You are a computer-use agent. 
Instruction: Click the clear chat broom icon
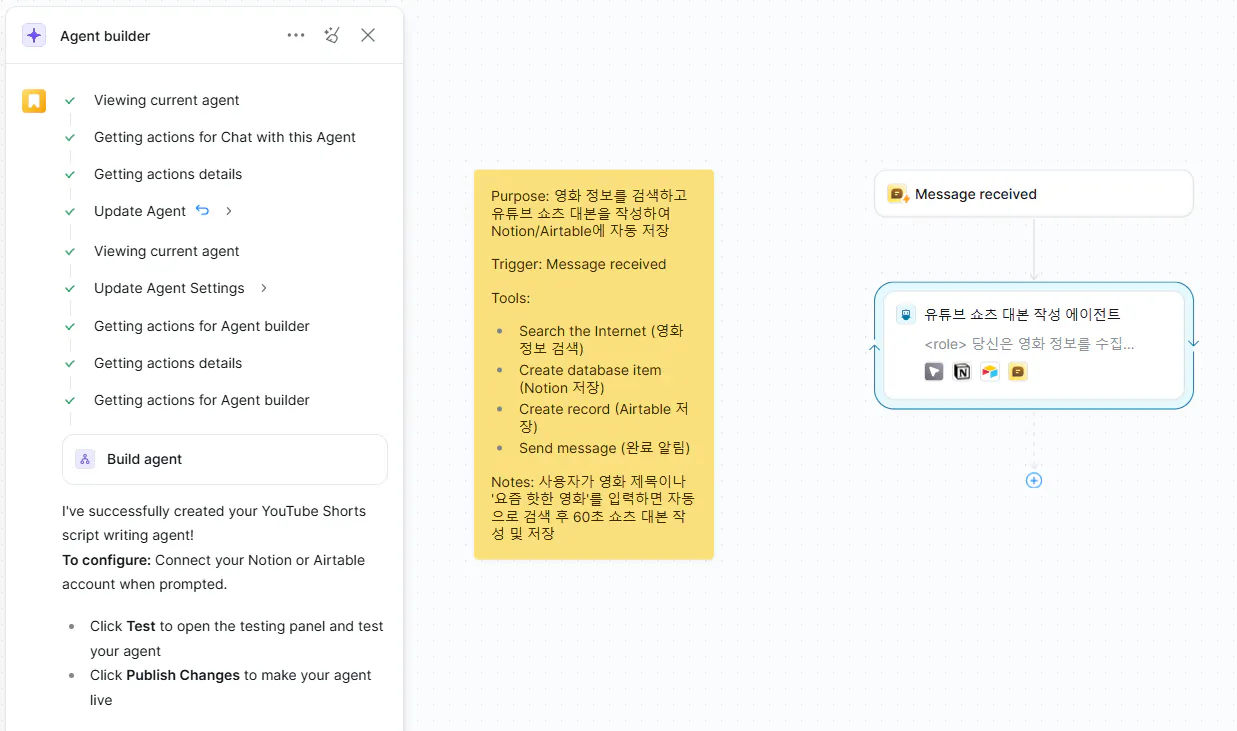(x=332, y=35)
